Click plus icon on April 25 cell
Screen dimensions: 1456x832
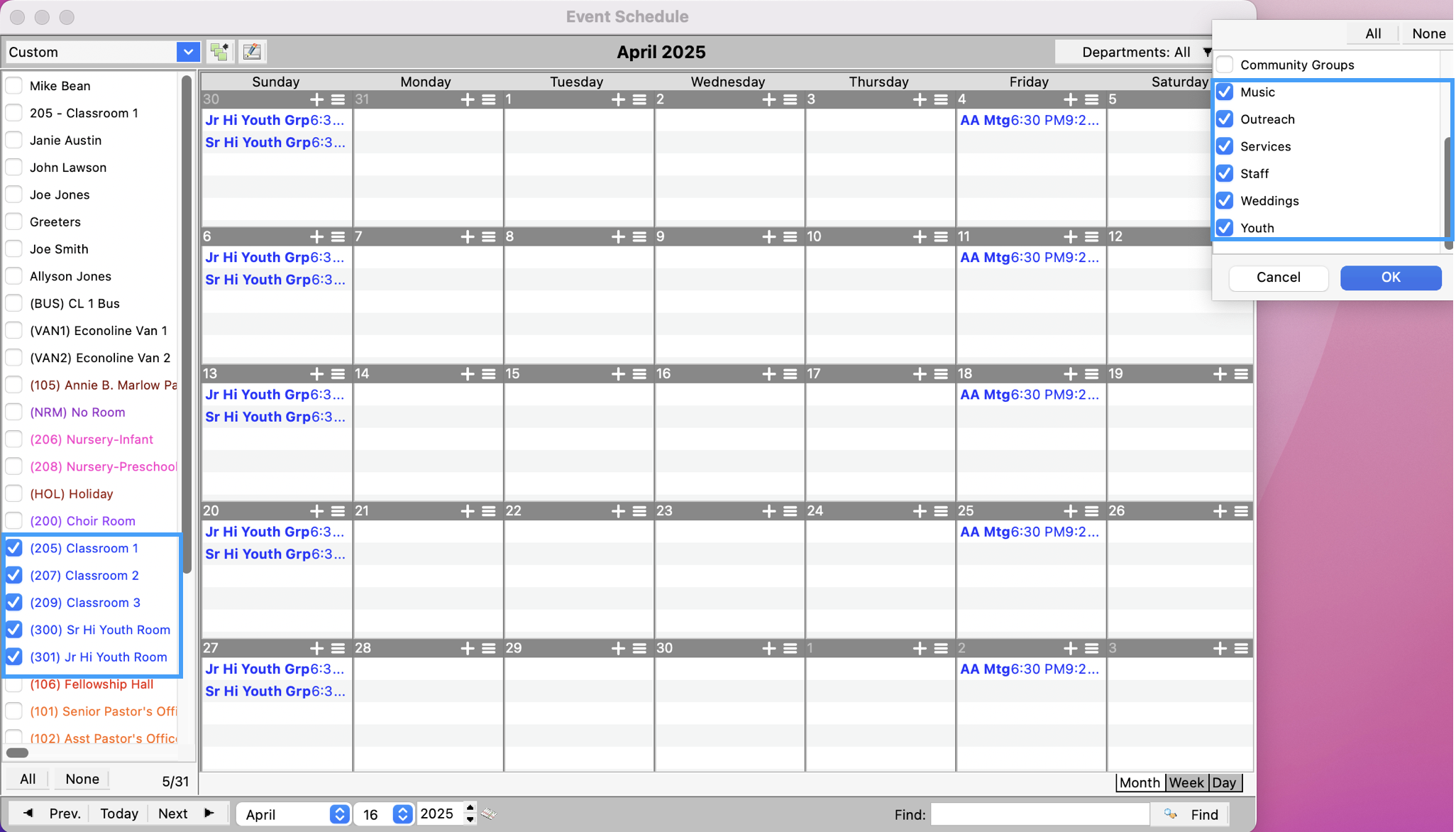click(x=1070, y=511)
